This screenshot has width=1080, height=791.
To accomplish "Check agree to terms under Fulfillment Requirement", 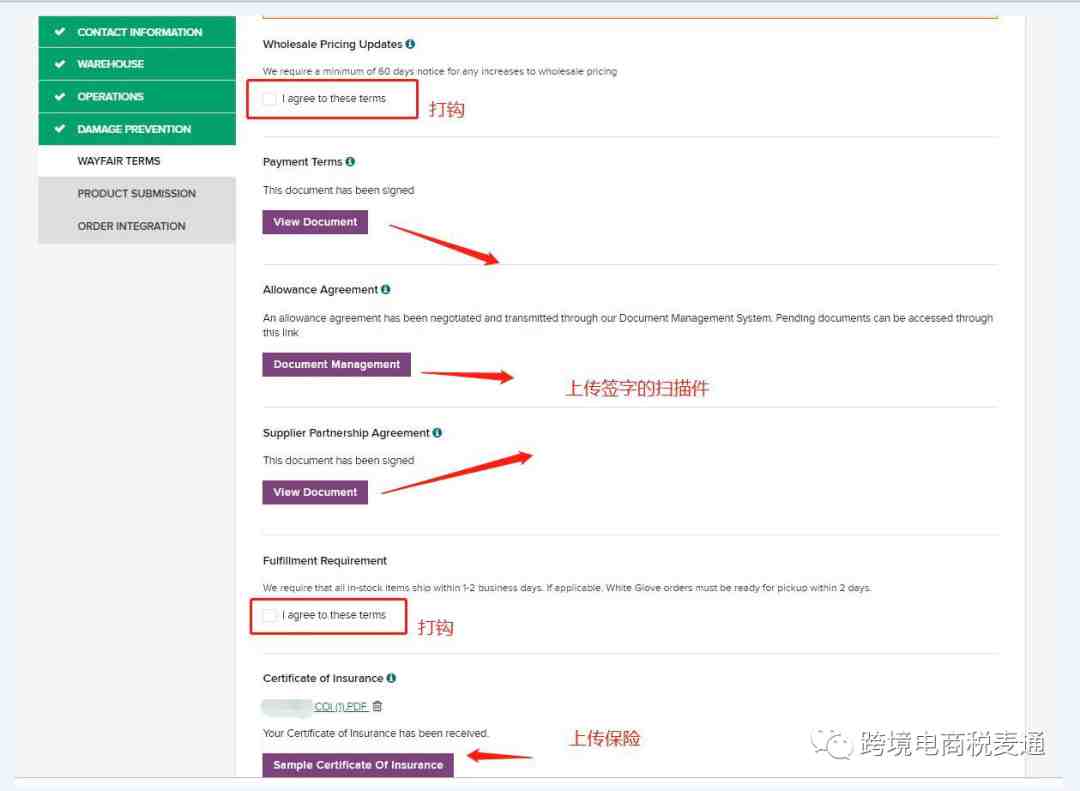I will [270, 615].
